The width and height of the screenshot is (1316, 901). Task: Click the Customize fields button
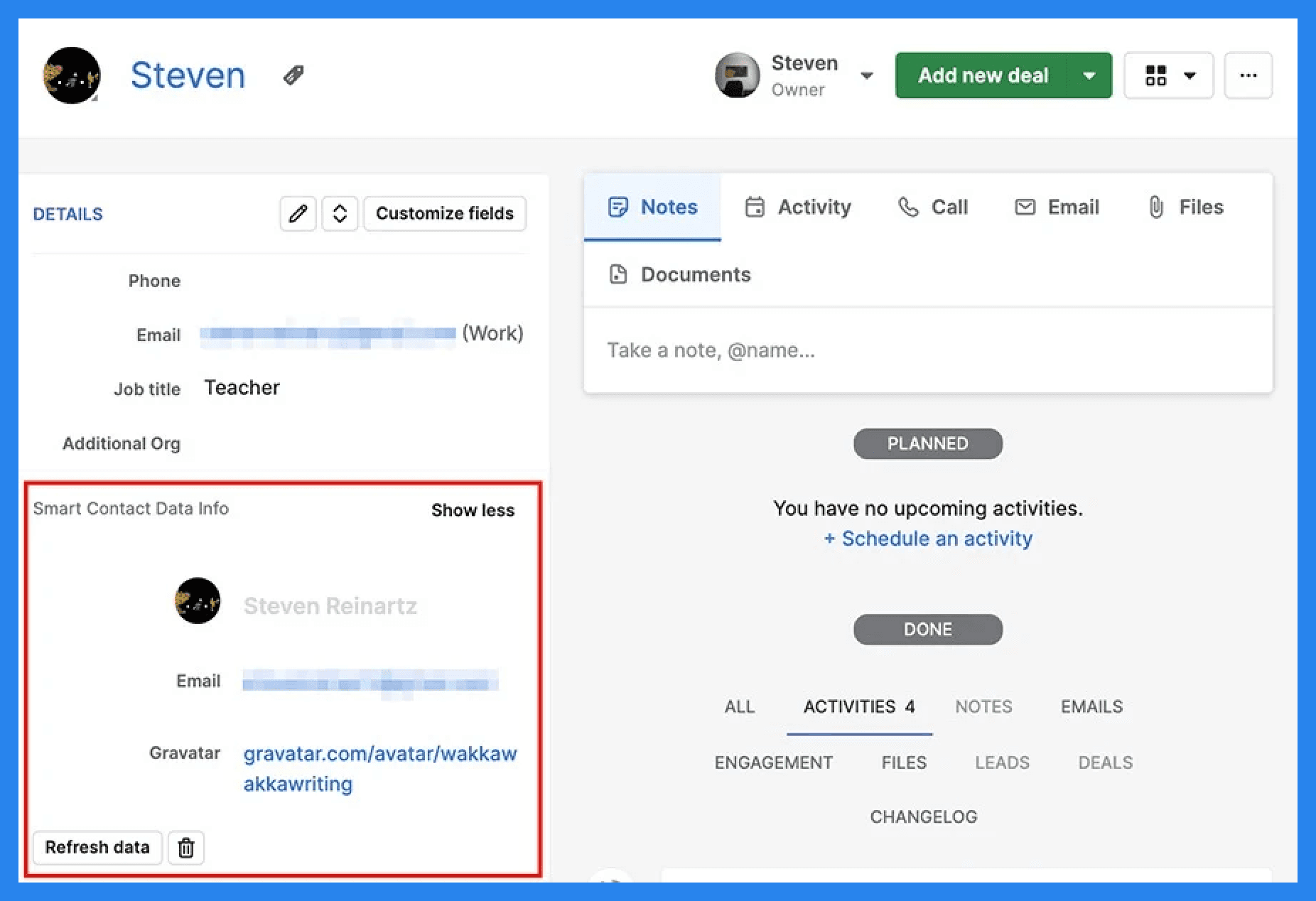(445, 213)
